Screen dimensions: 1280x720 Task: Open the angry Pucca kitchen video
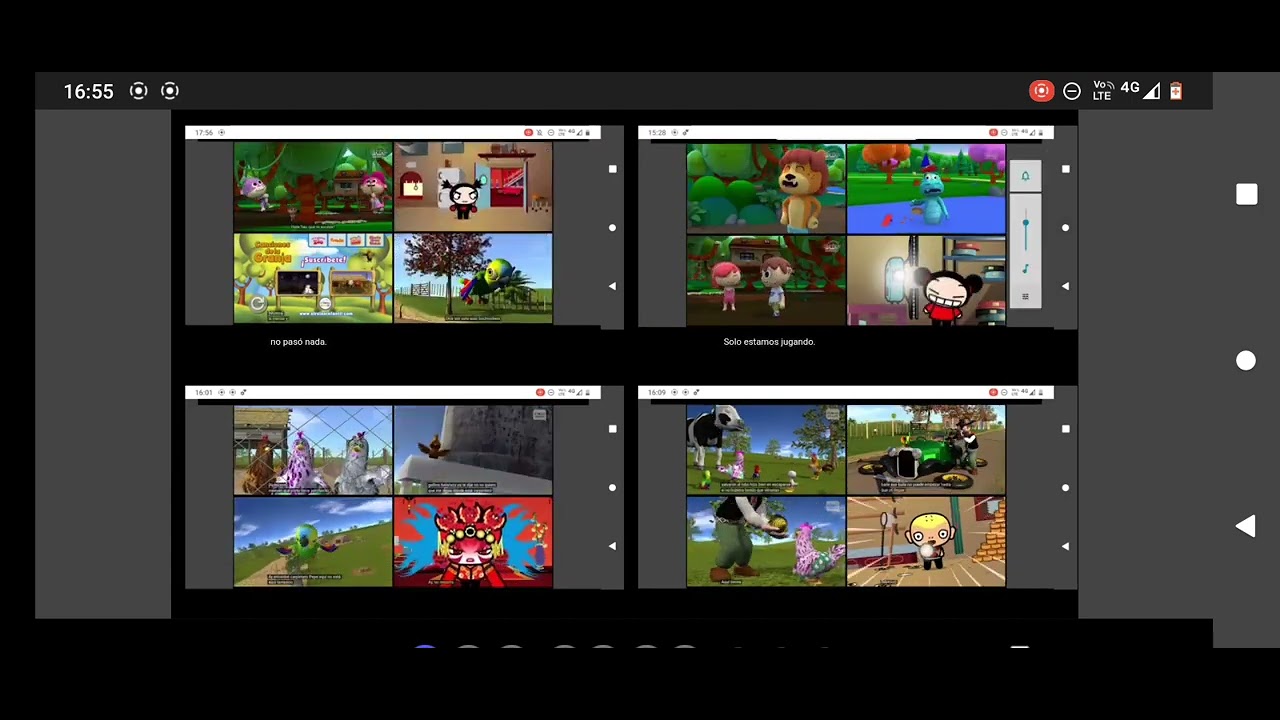[x=473, y=187]
